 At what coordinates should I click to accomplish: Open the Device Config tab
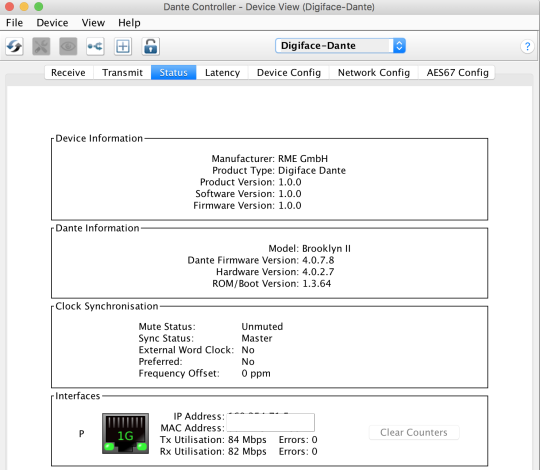click(x=289, y=72)
